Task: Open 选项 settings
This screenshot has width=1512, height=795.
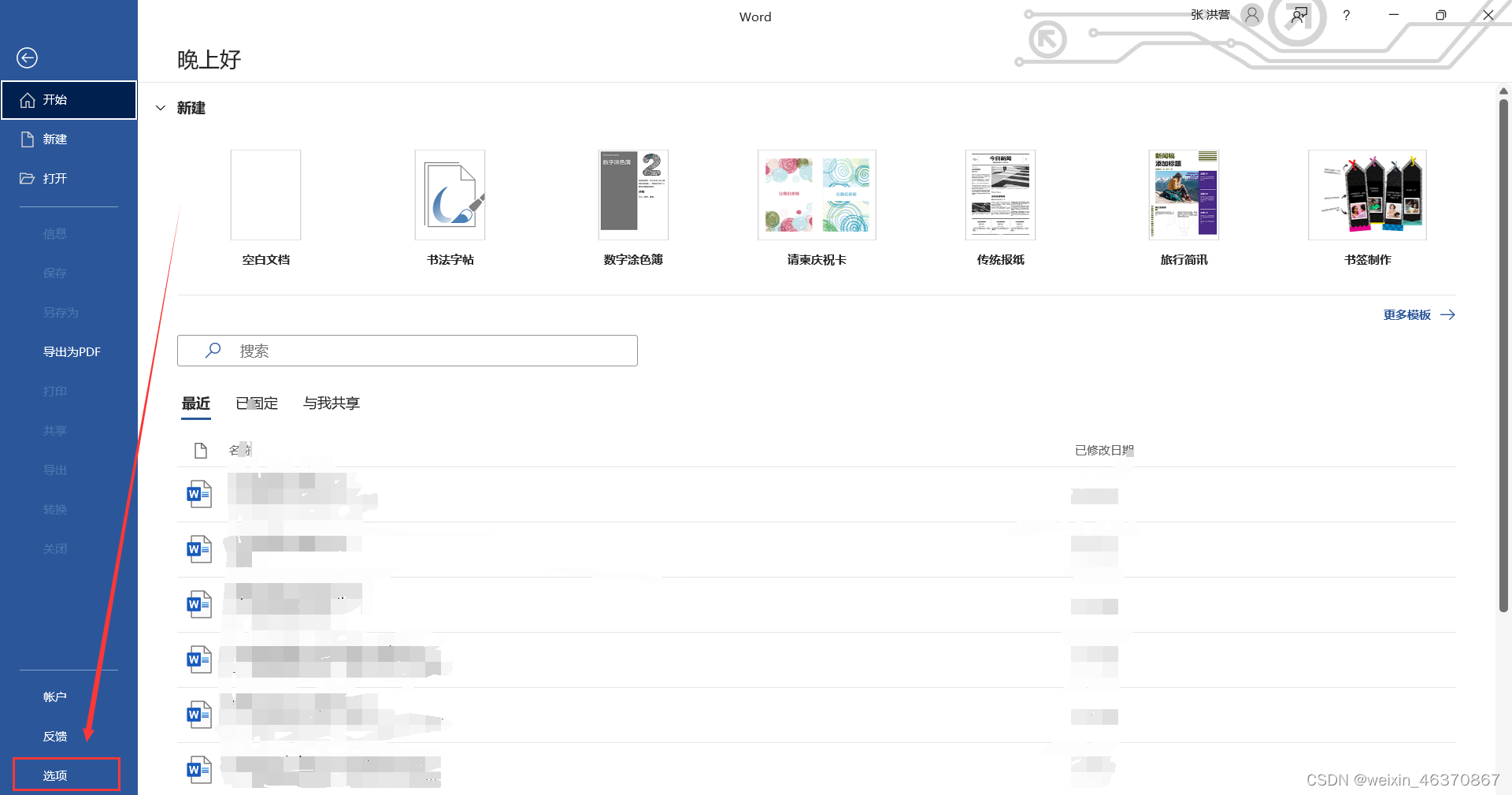Action: coord(67,775)
